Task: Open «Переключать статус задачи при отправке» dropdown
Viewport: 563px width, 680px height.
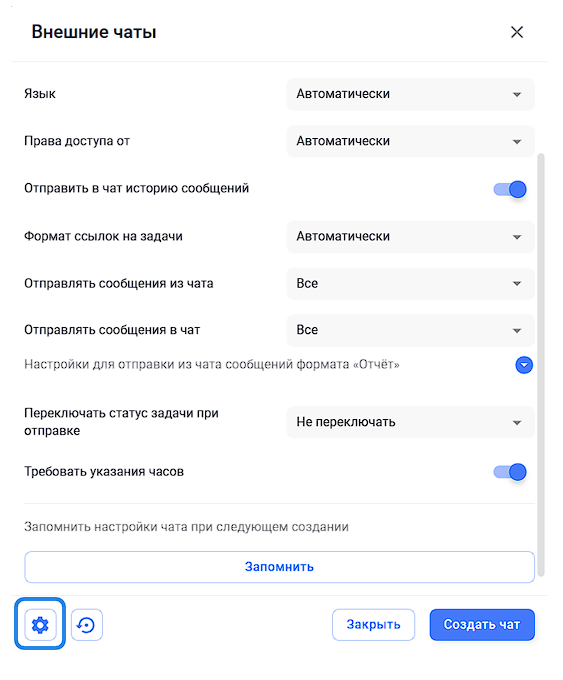Action: (410, 422)
